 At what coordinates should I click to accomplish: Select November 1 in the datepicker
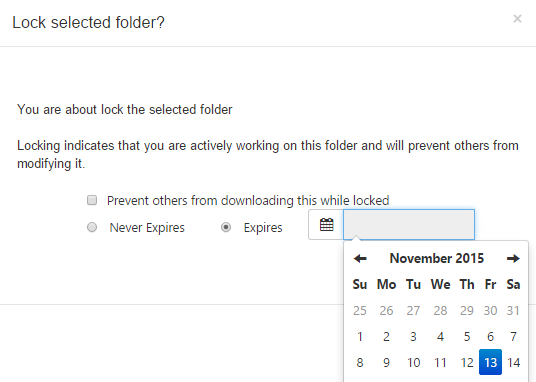point(360,337)
